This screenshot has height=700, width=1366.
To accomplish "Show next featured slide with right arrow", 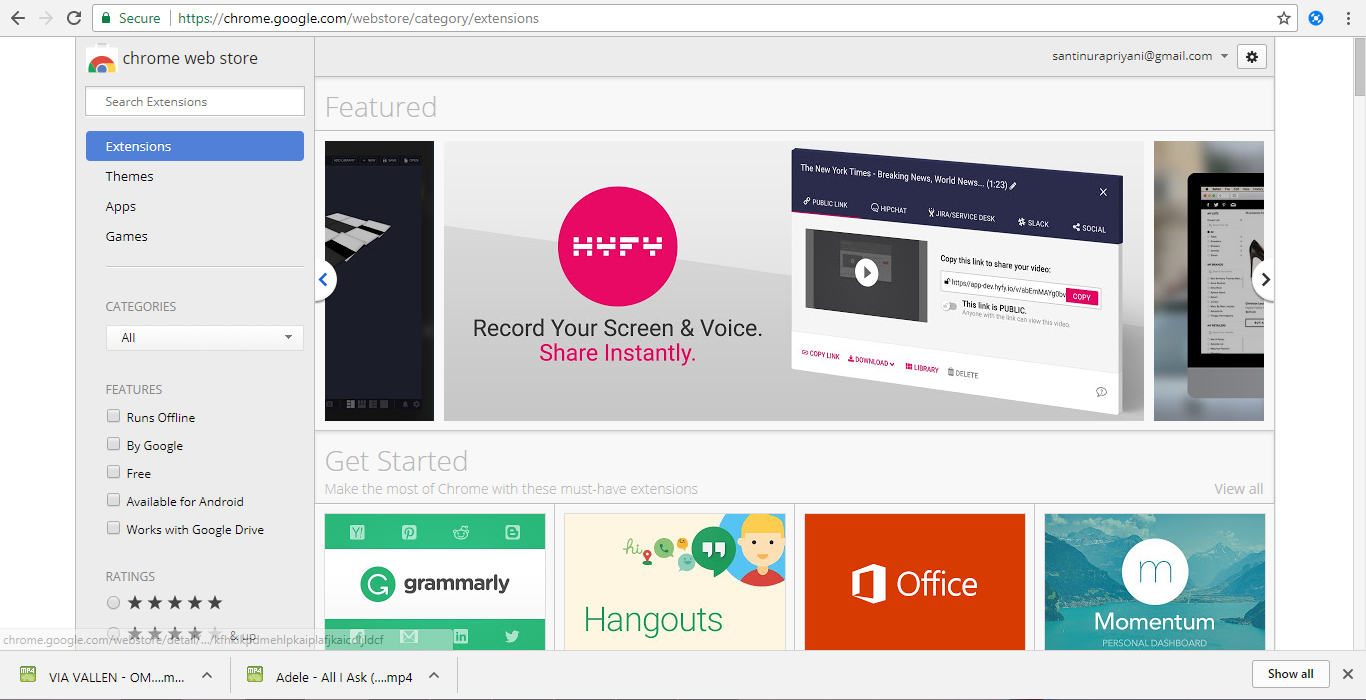I will [1265, 280].
